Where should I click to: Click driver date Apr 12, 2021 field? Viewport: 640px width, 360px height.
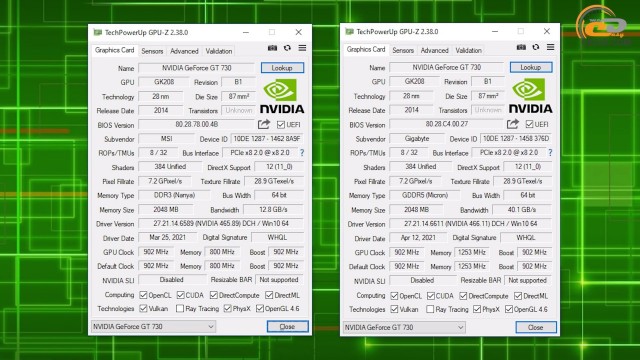tap(418, 238)
